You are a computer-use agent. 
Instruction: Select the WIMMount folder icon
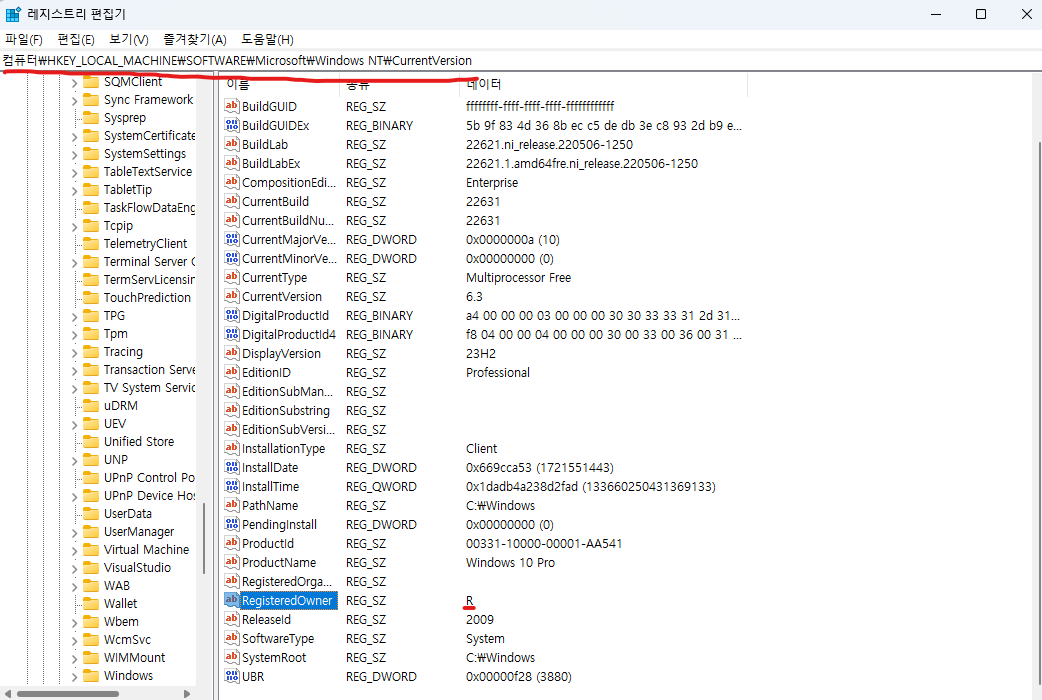[x=91, y=657]
